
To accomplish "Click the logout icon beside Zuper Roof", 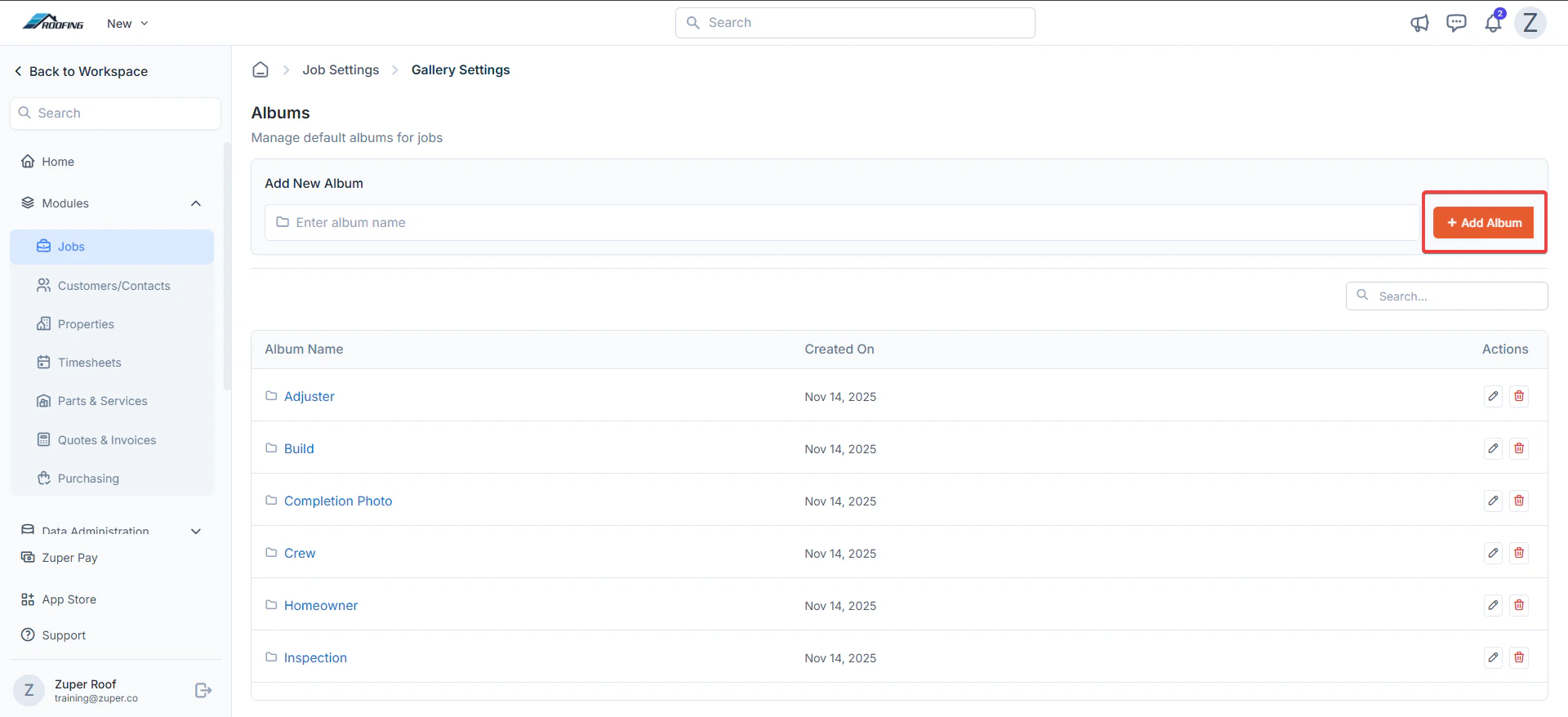I will click(203, 691).
